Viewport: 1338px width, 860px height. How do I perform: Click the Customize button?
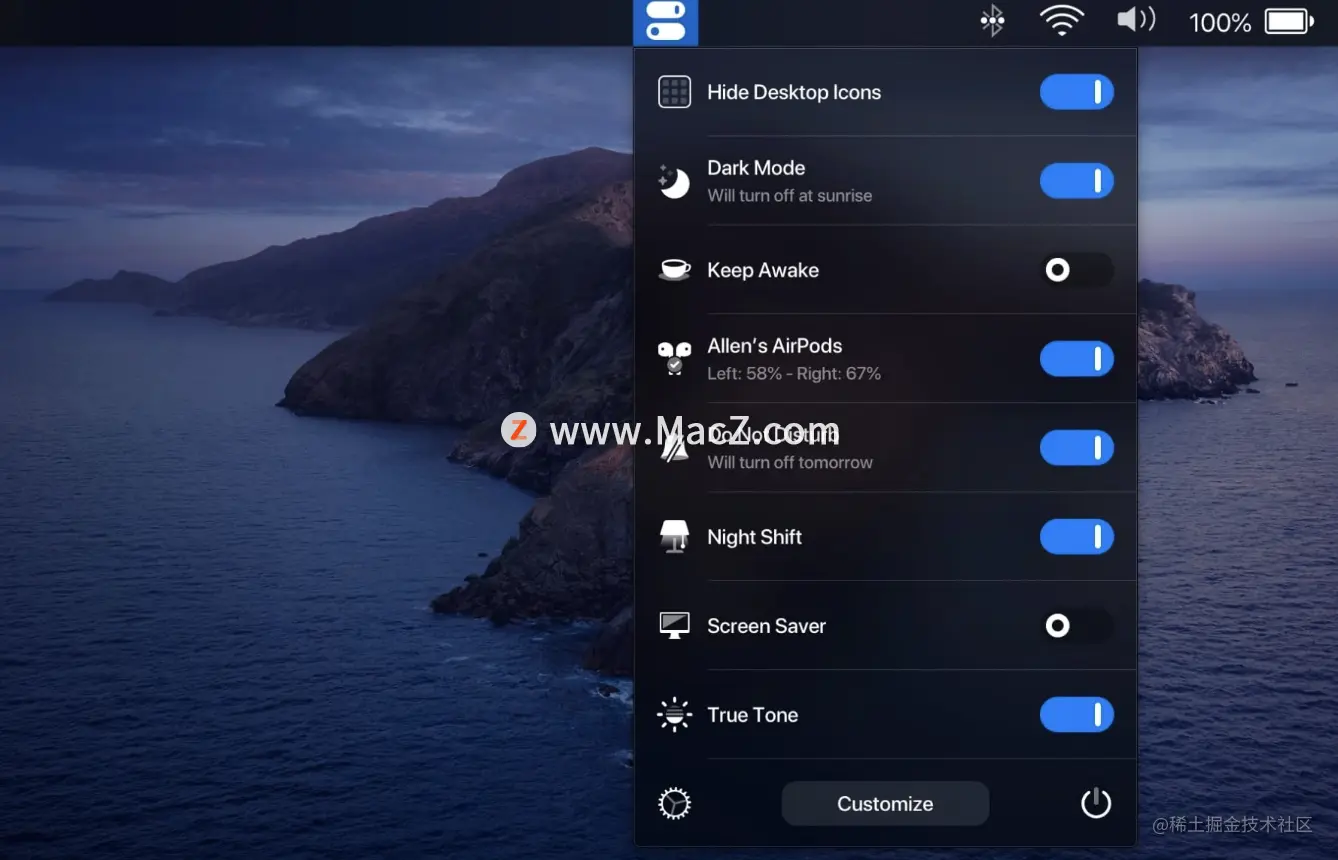pyautogui.click(x=885, y=804)
